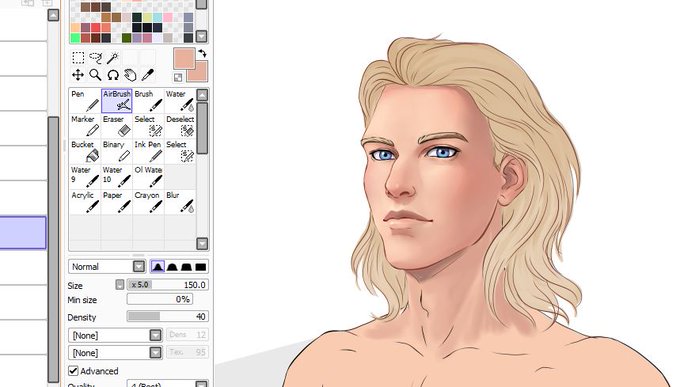
Task: Select the Eraser tool
Action: point(117,126)
